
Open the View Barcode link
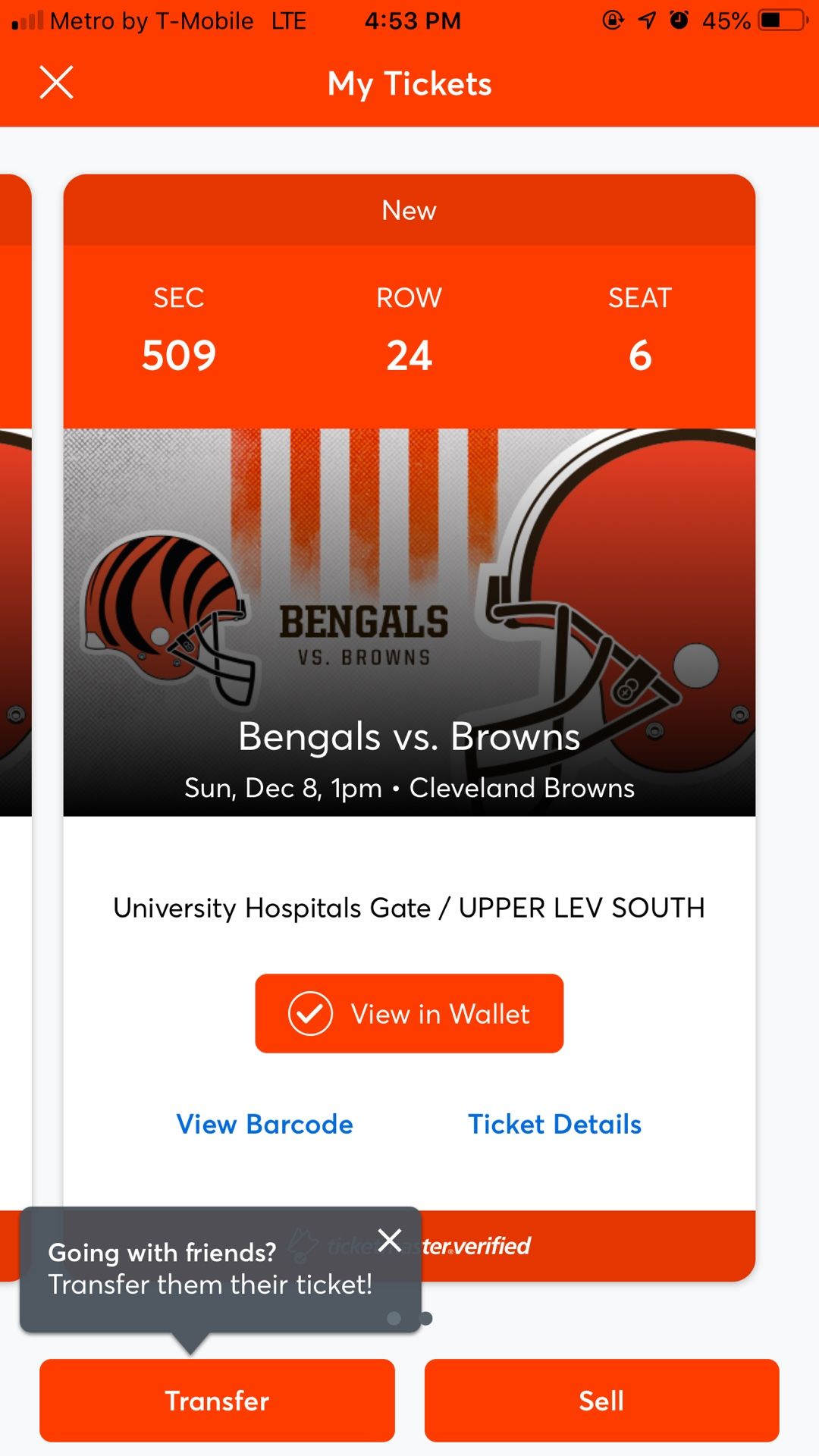tap(265, 1124)
